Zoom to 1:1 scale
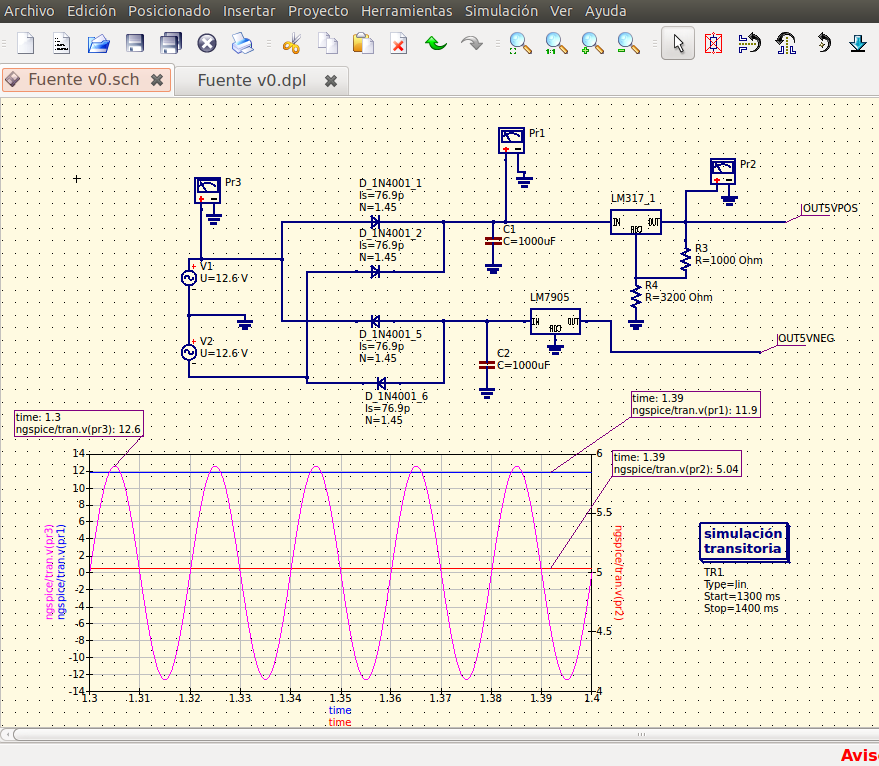The height and width of the screenshot is (766, 879). point(556,43)
